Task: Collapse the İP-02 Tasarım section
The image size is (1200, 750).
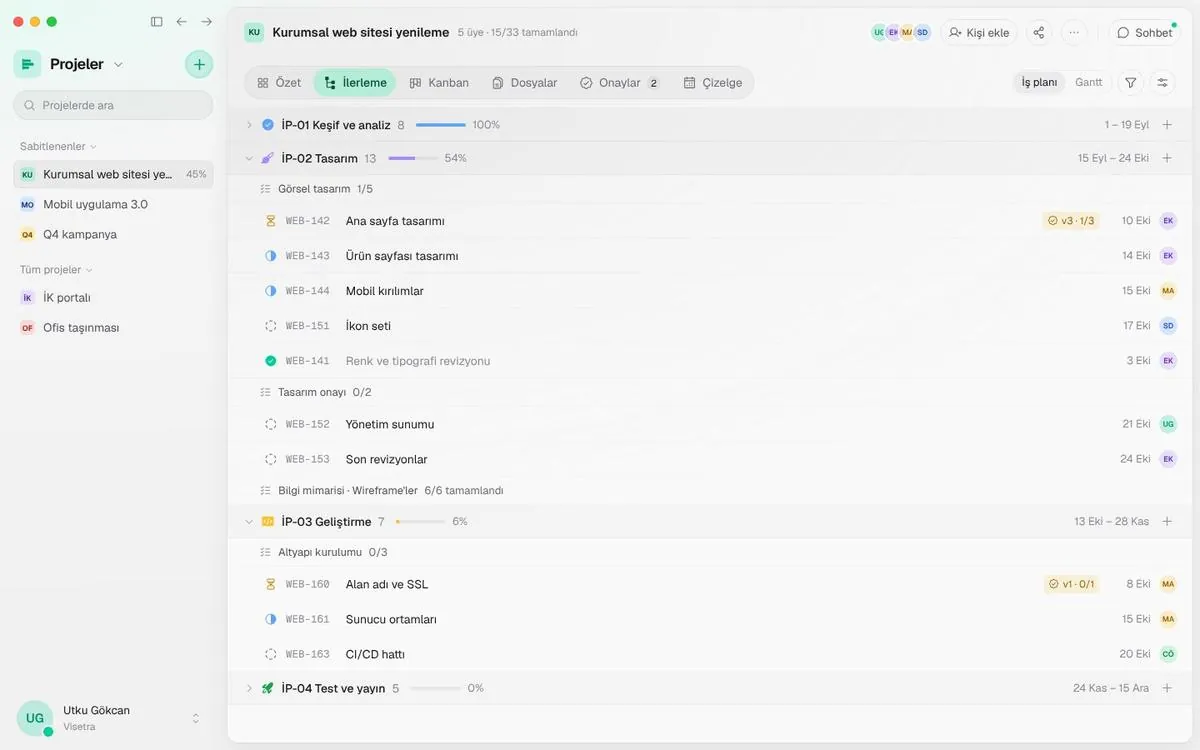Action: (x=249, y=158)
